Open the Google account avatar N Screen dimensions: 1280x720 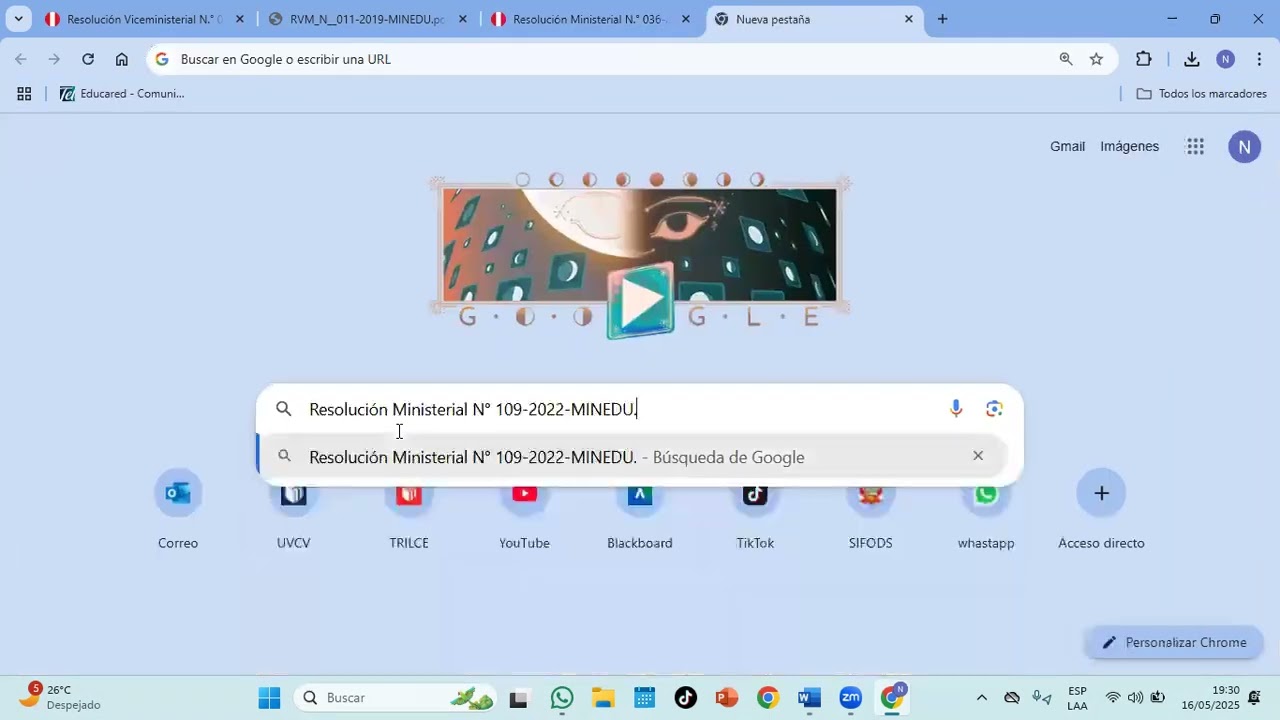click(1244, 147)
